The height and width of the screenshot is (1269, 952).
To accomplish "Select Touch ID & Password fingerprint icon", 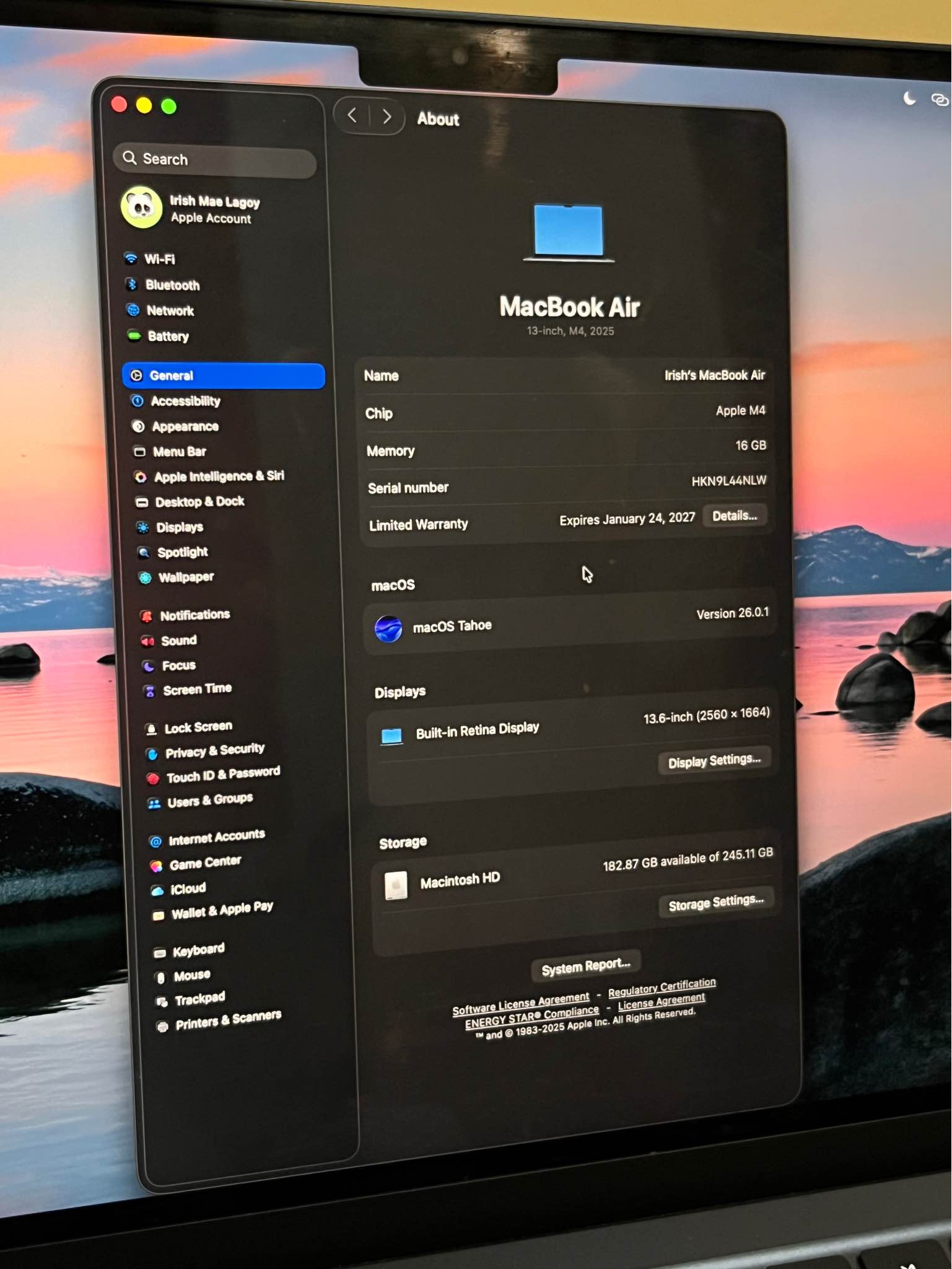I will (153, 778).
